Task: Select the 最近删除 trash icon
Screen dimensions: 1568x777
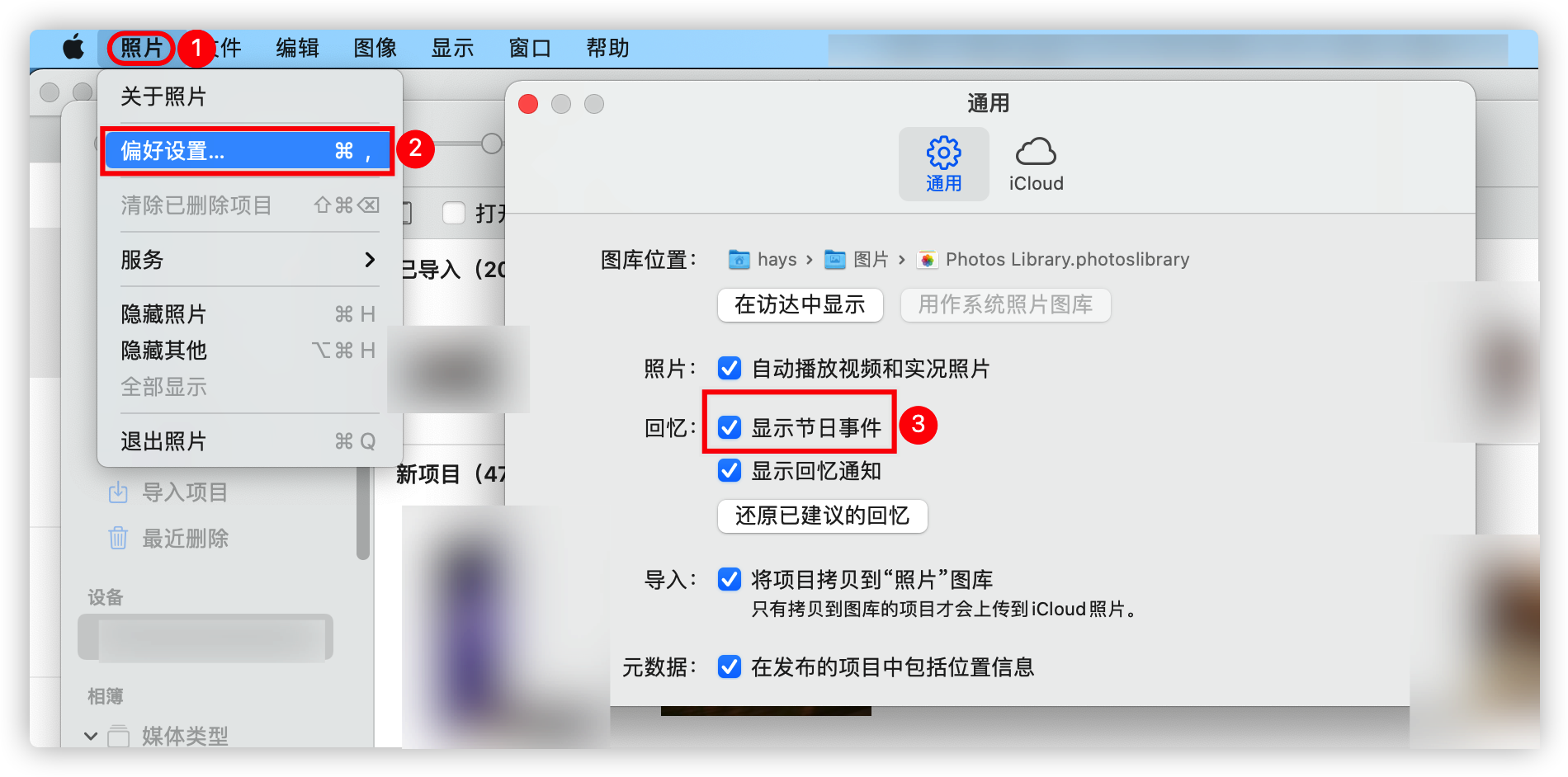Action: coord(118,539)
